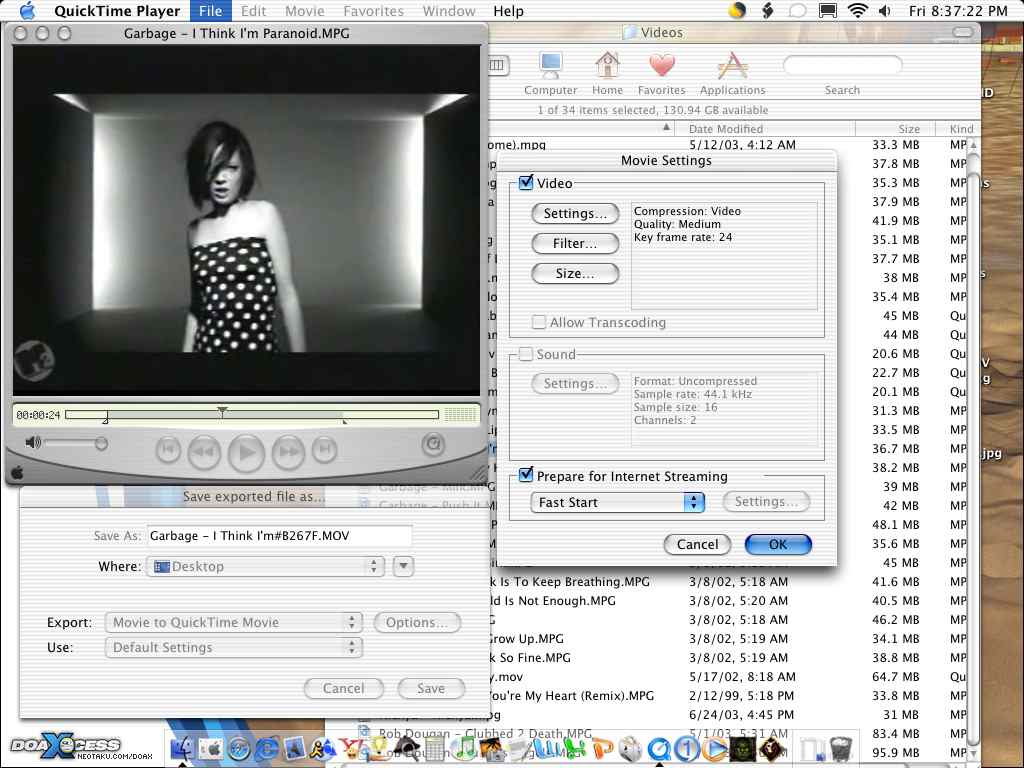Click the fast forward button in player

click(x=288, y=452)
